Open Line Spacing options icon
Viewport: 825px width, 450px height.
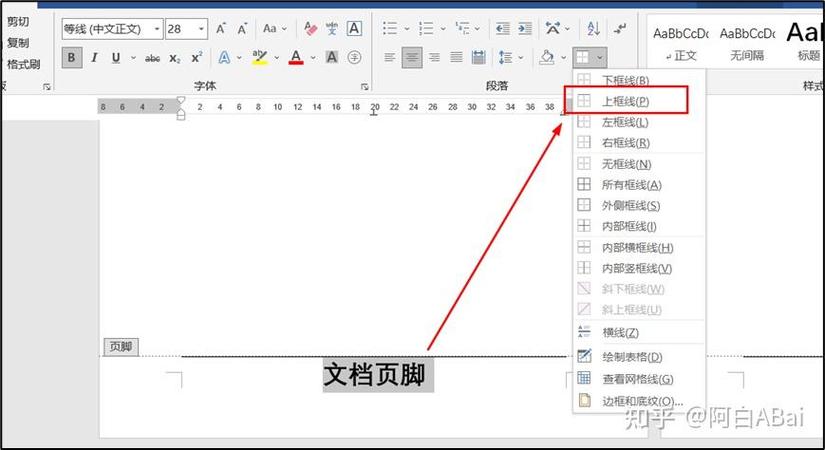[506, 57]
